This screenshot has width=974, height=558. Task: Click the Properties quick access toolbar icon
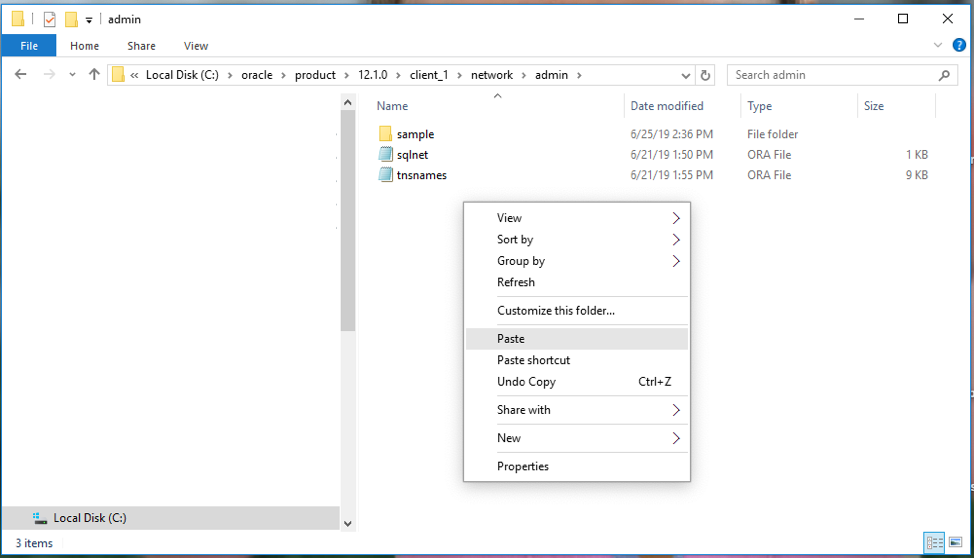coord(49,19)
